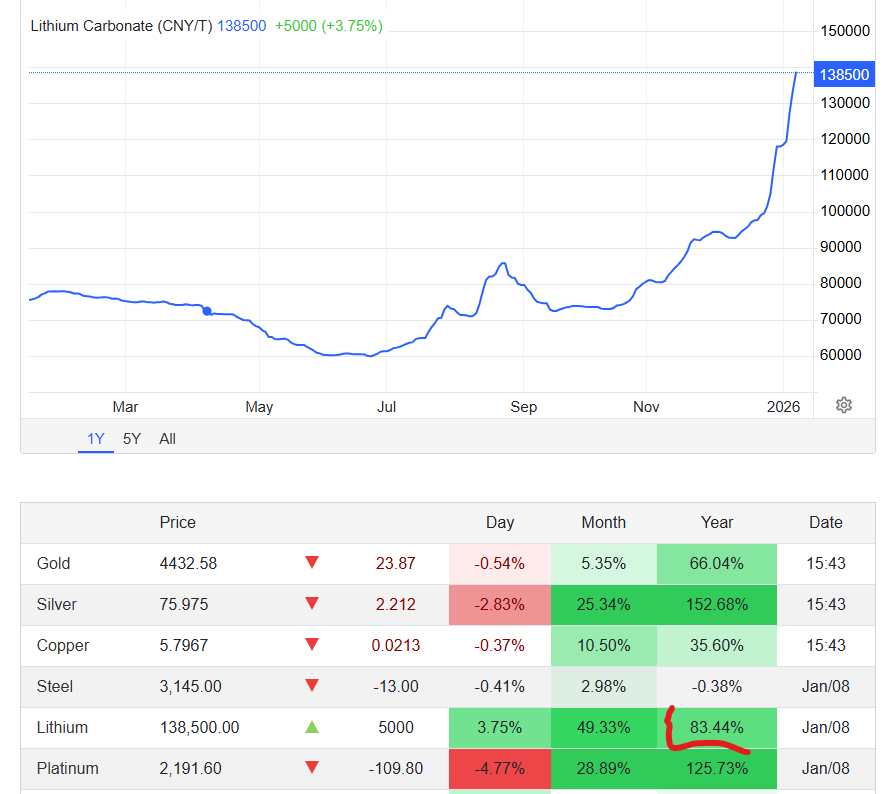Sort table by Month column header
This screenshot has width=888, height=794.
[603, 522]
